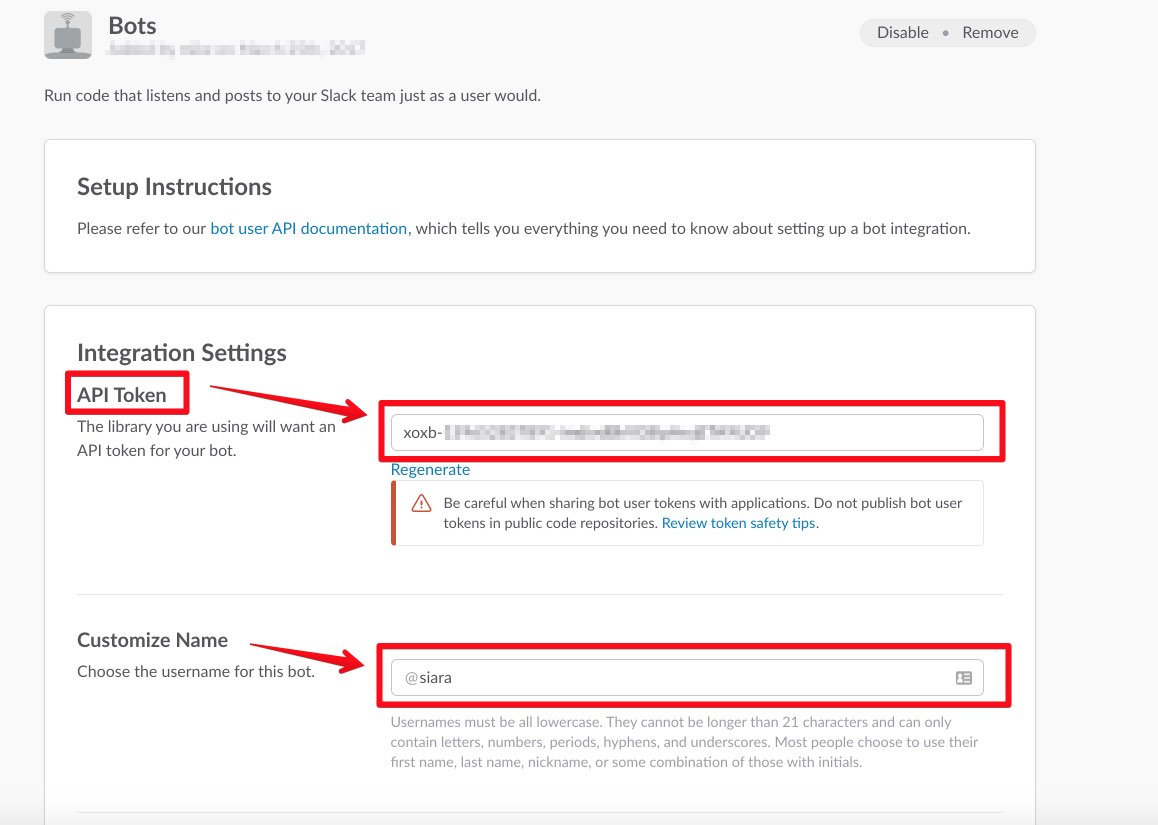This screenshot has width=1158, height=825.
Task: Click 'Be careful when sharing bot user tokens' warning
Action: 702,513
